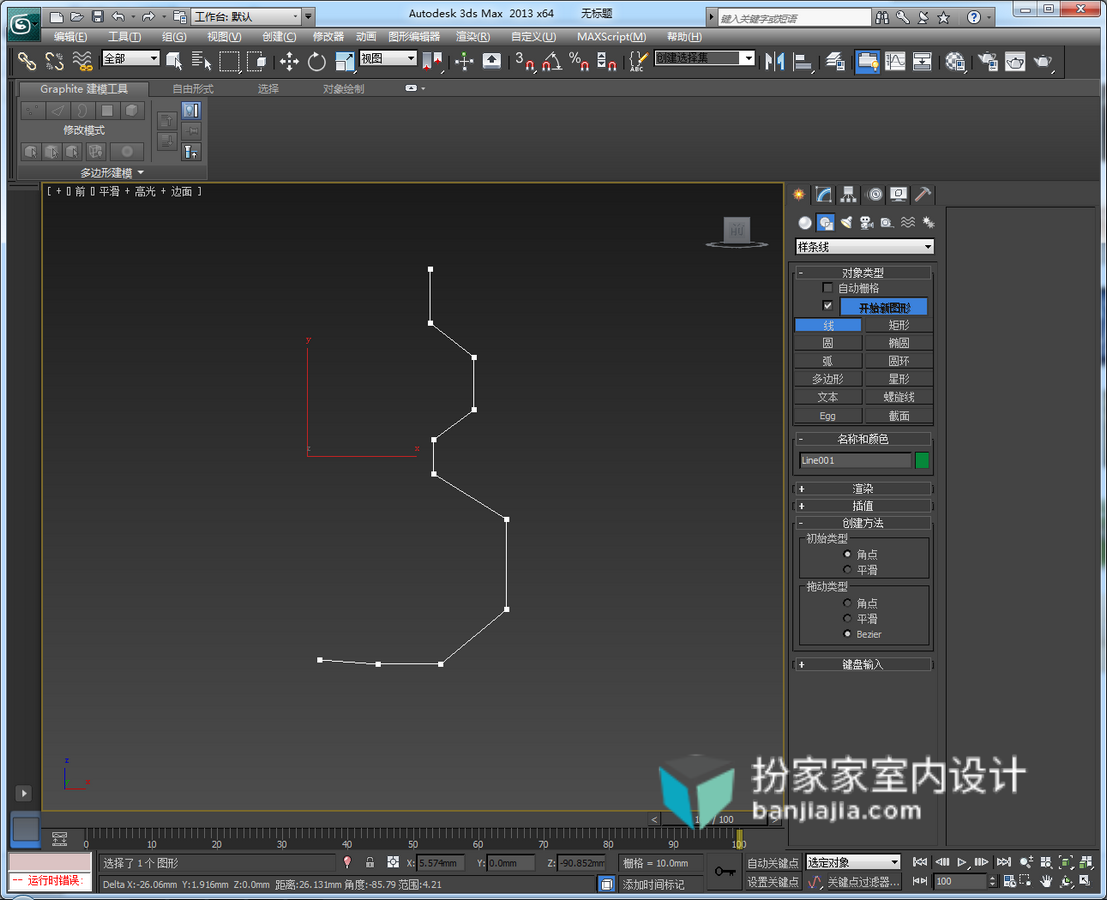The image size is (1107, 900).
Task: Enable the 自动栅格 checkbox
Action: pos(827,287)
